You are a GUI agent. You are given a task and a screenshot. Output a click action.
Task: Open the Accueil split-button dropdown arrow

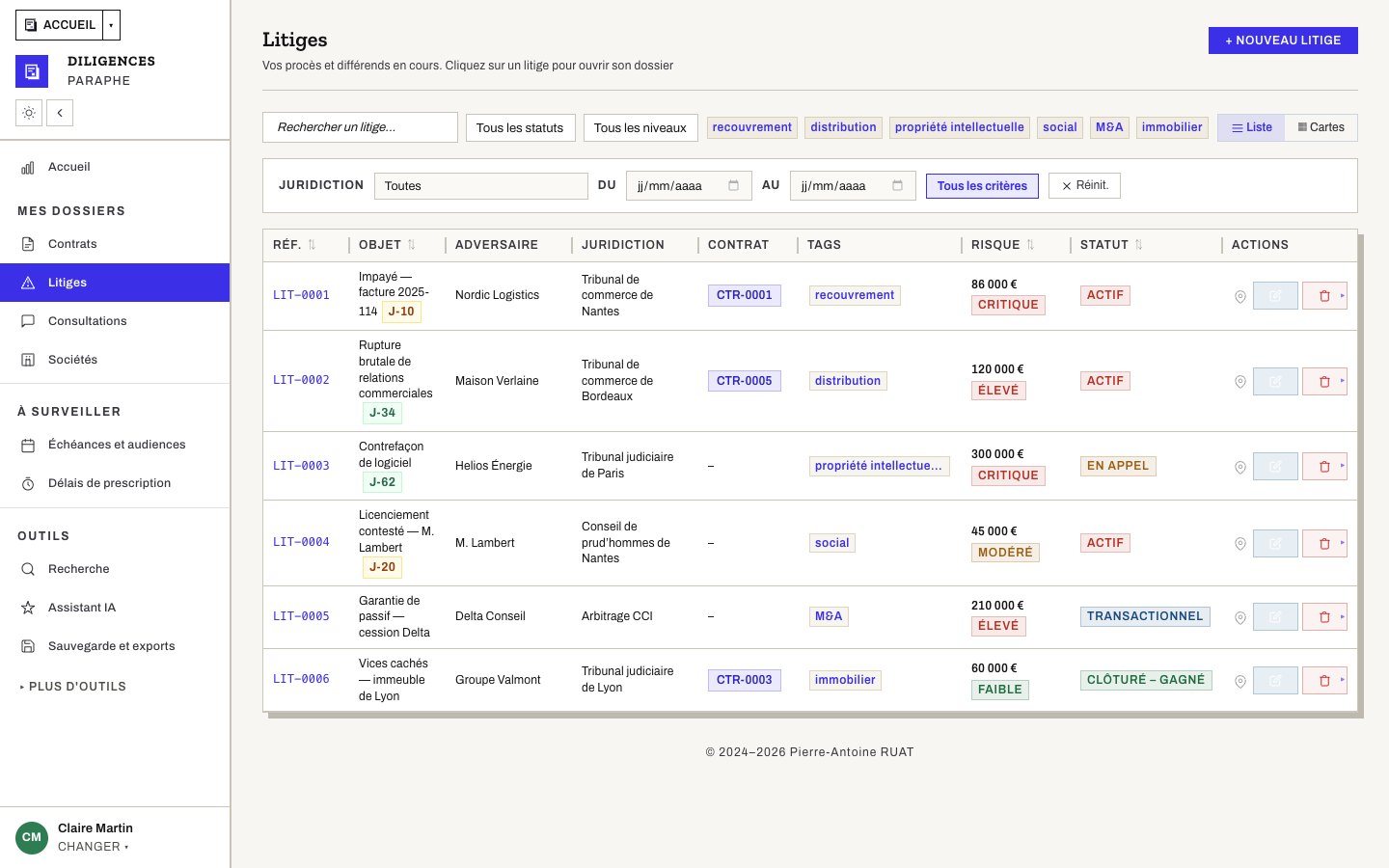(111, 25)
